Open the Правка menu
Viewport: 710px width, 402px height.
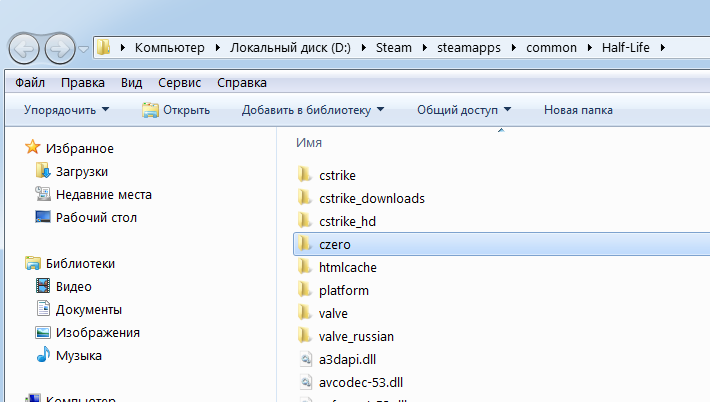[83, 83]
